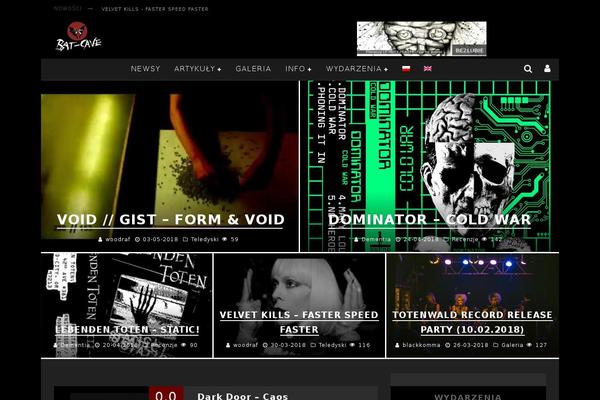Viewport: 600px width, 400px height.
Task: Open Recenzje category under Lebenden Toten
Action: coord(164,345)
